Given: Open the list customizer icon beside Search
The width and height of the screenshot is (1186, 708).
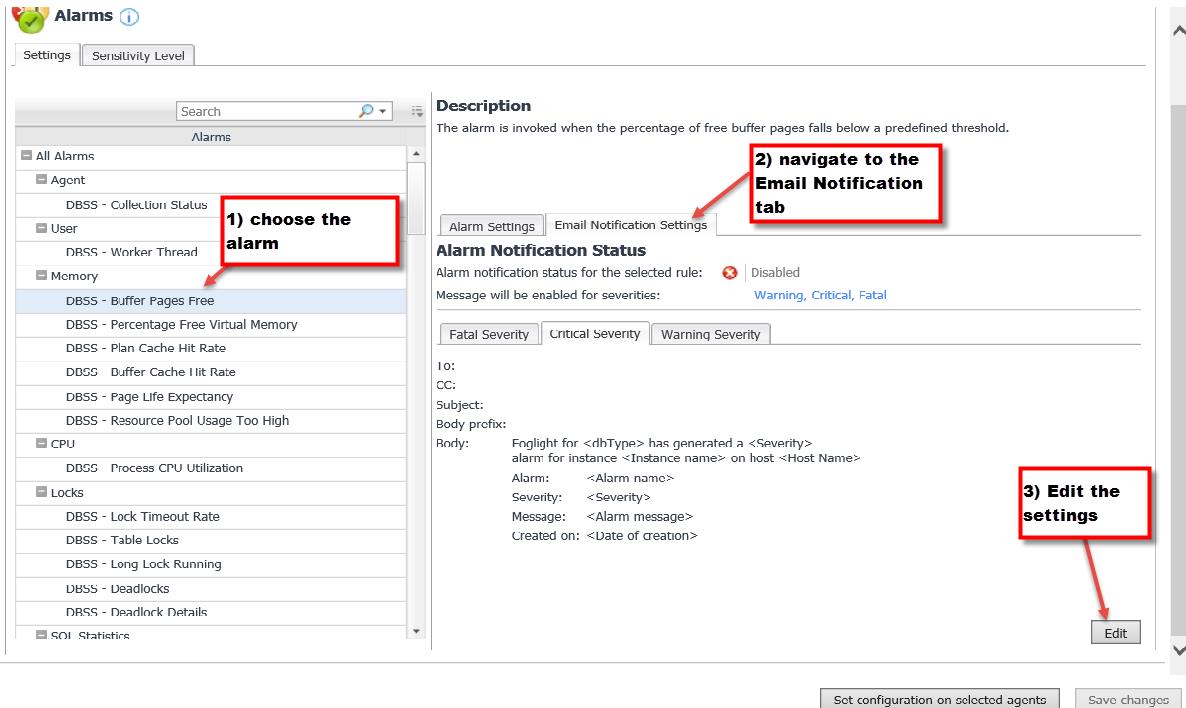Looking at the screenshot, I should tap(418, 112).
